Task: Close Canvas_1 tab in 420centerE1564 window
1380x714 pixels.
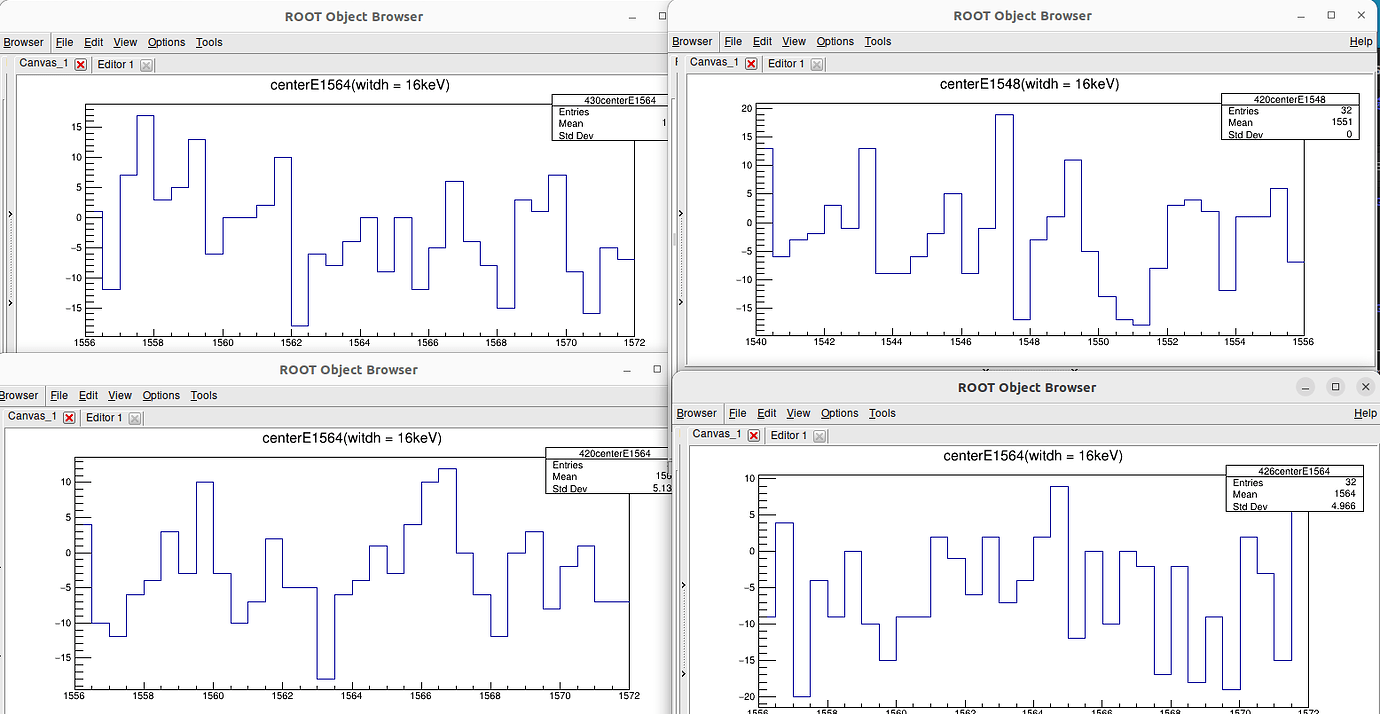Action: point(69,418)
